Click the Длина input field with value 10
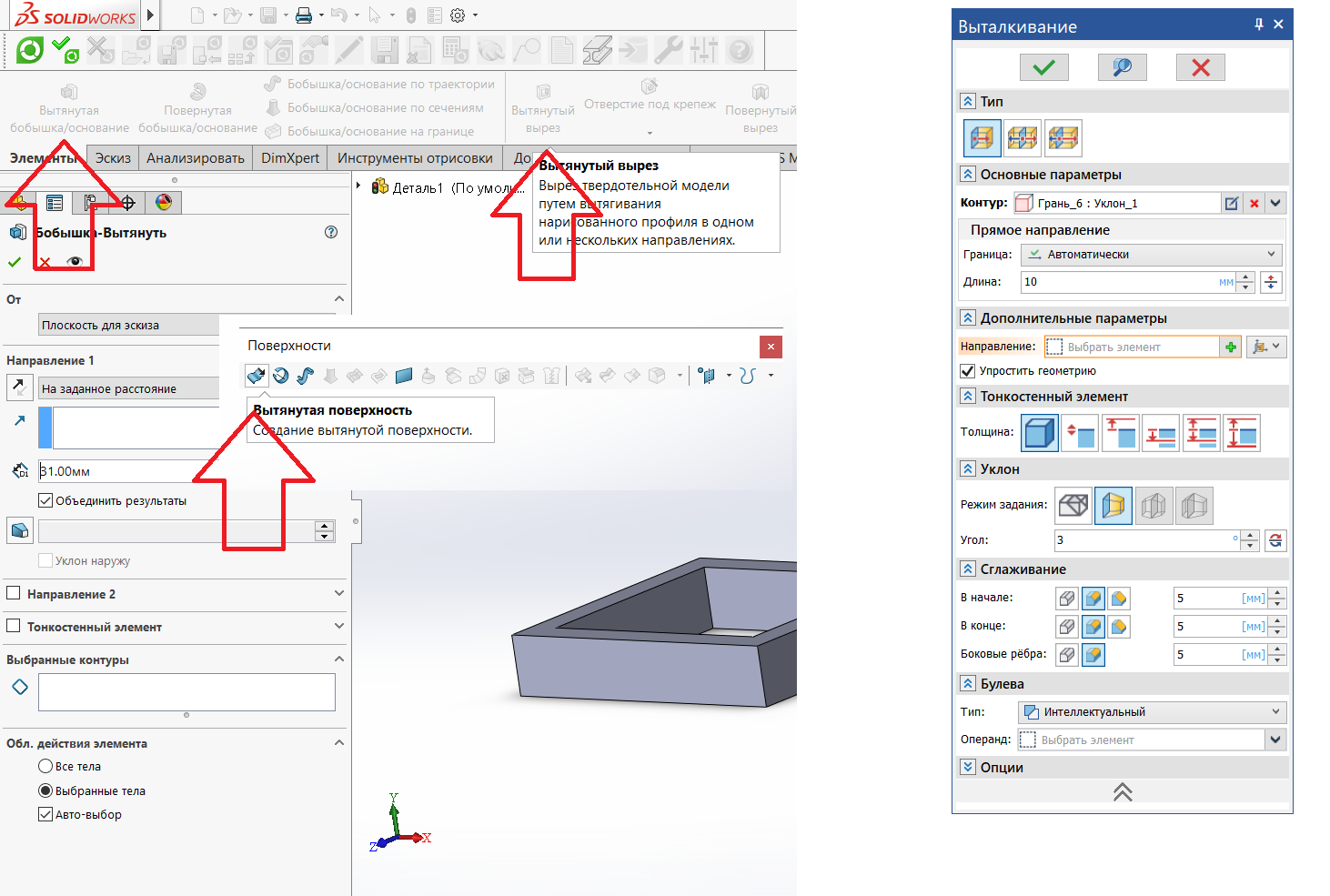Viewport: 1330px width, 896px height. [x=1119, y=282]
